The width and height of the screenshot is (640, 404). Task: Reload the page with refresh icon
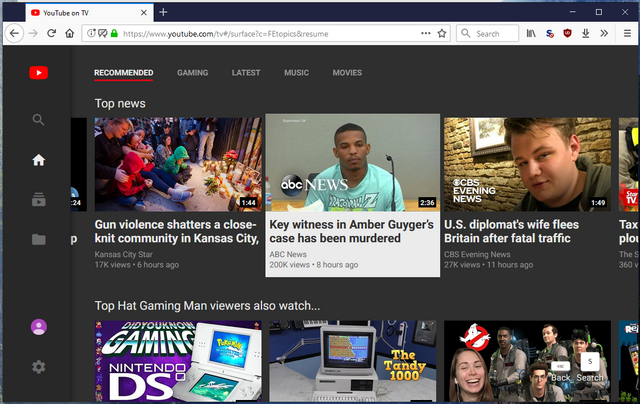point(51,33)
